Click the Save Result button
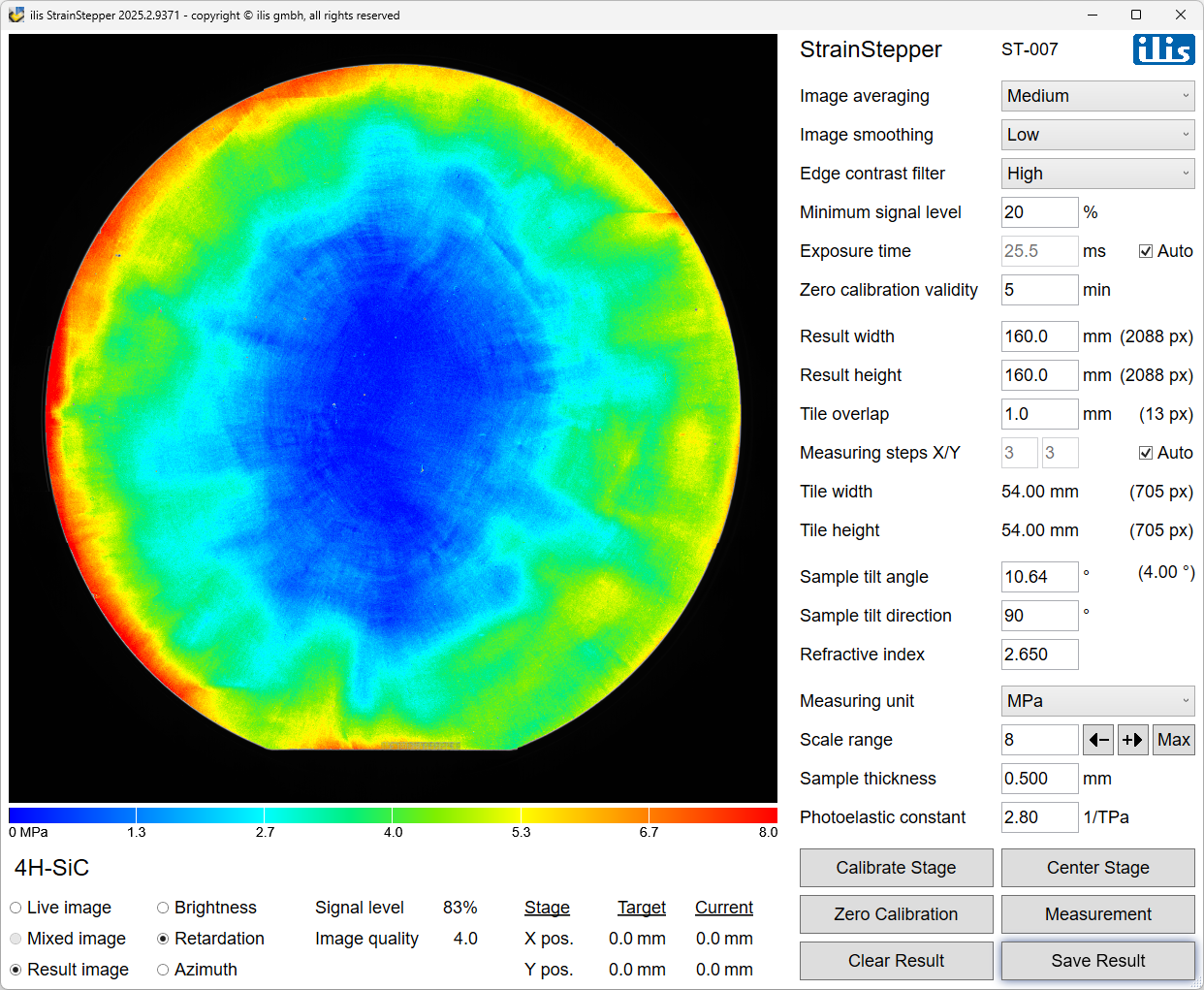Image resolution: width=1204 pixels, height=990 pixels. pos(1097,961)
